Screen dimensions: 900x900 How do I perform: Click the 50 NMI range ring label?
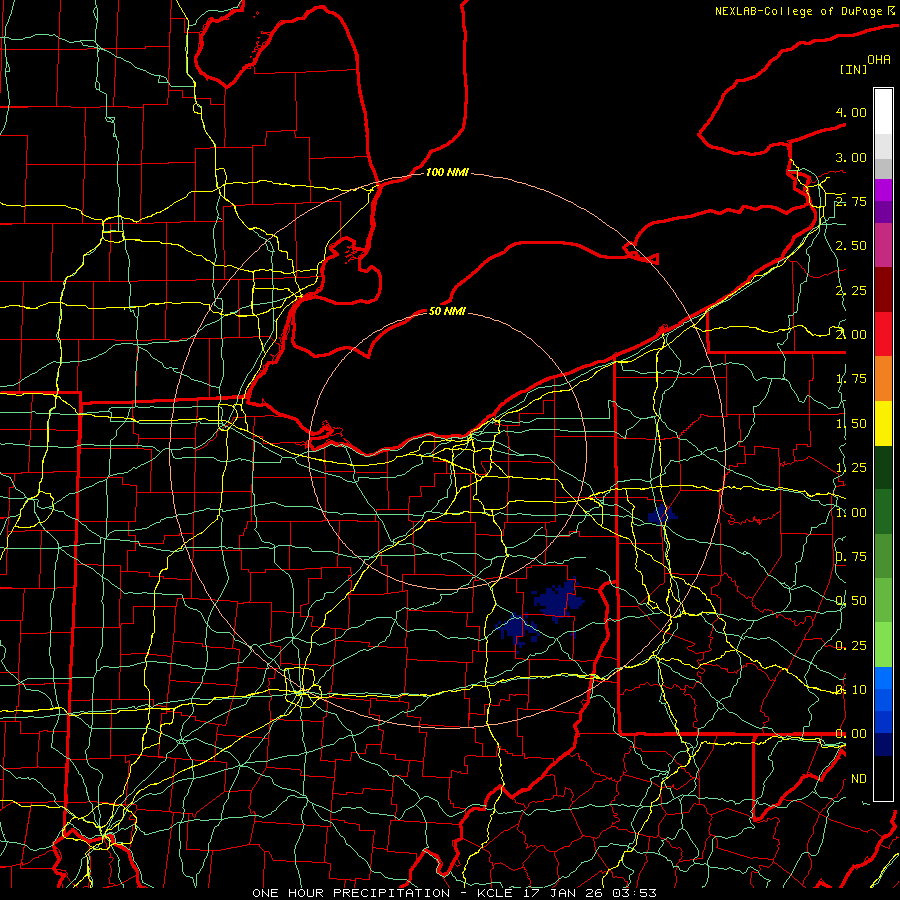point(447,311)
